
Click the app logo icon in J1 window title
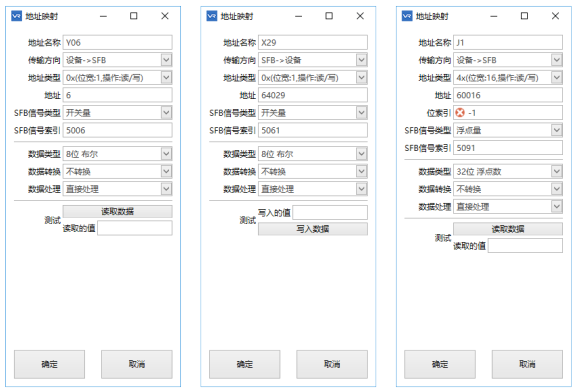[407, 16]
